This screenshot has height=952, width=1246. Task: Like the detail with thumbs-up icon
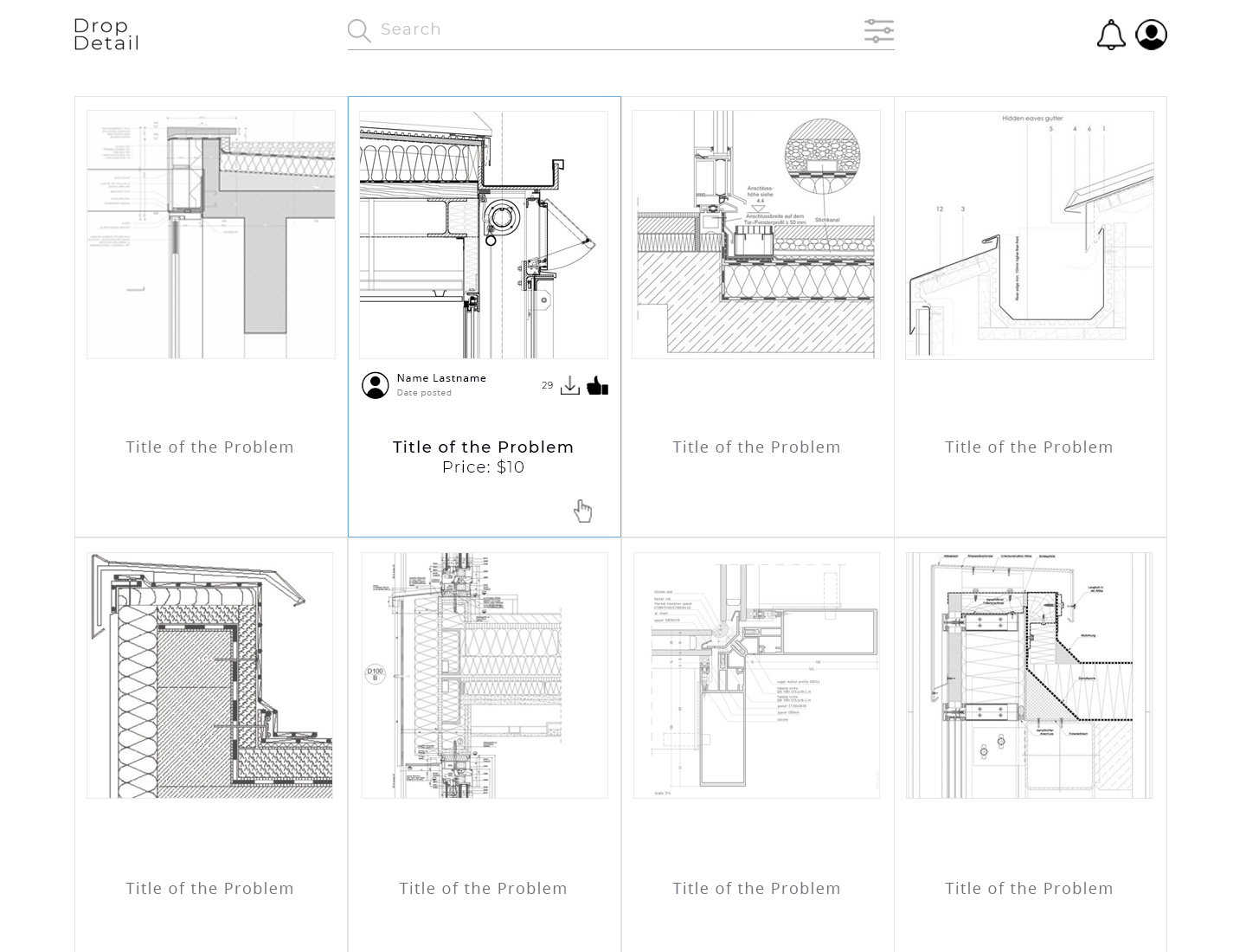pos(597,386)
